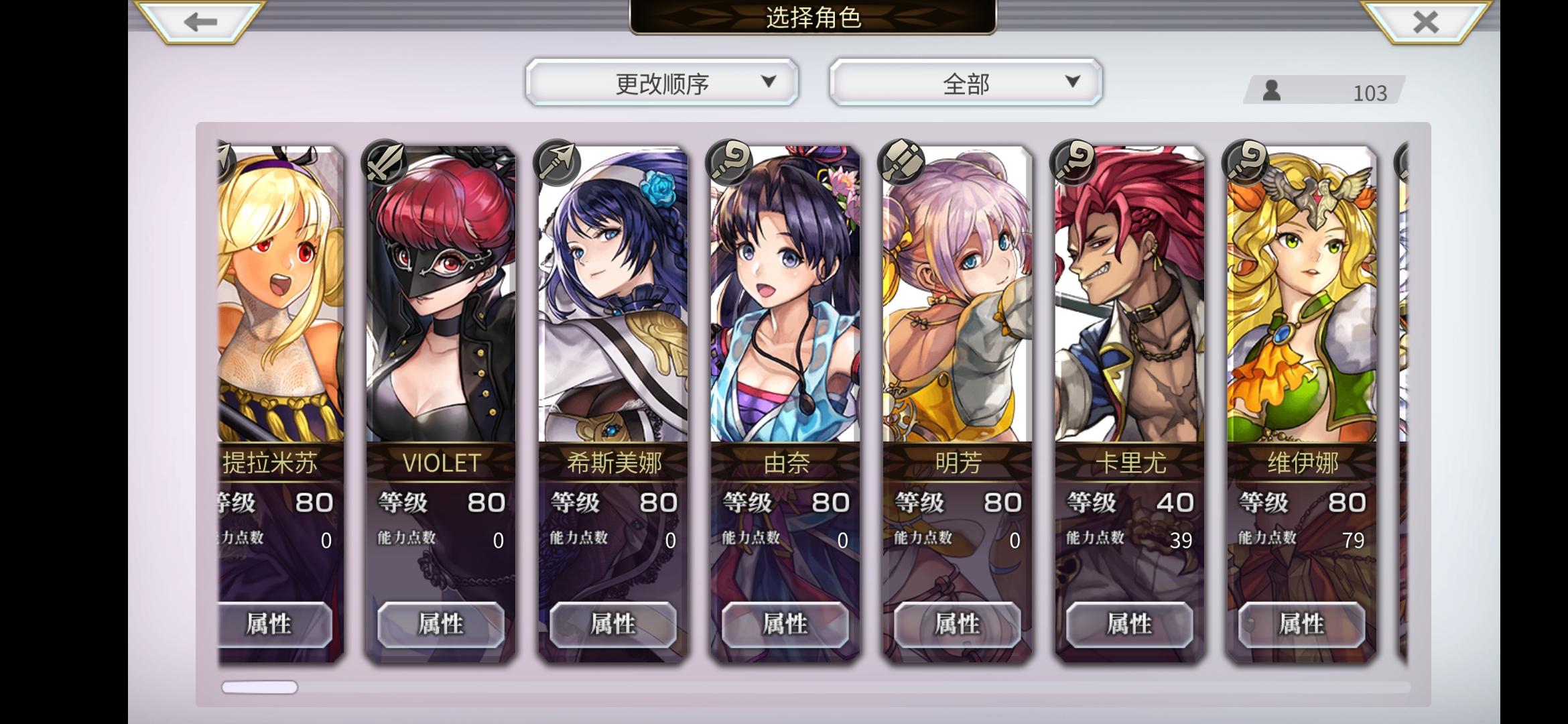Open the 全部 filter dropdown

tap(966, 82)
